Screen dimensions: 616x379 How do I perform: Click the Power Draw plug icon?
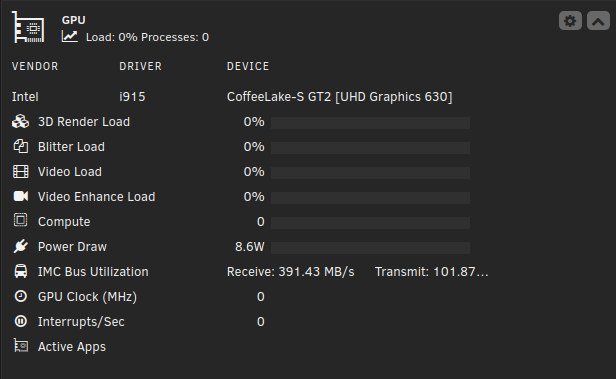(x=20, y=246)
